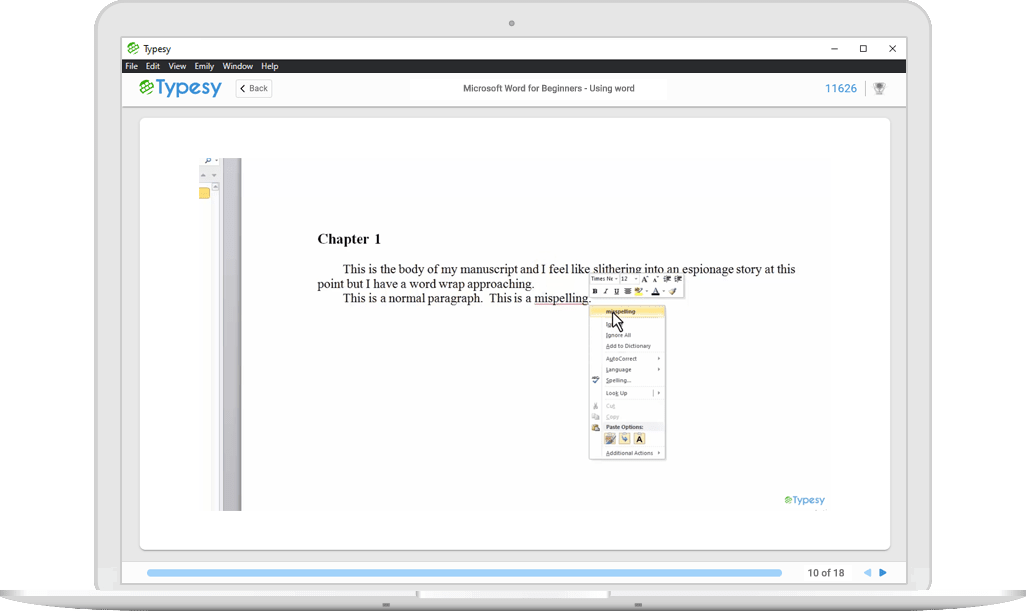1026x611 pixels.
Task: Open the trophy achievements icon
Action: click(879, 88)
